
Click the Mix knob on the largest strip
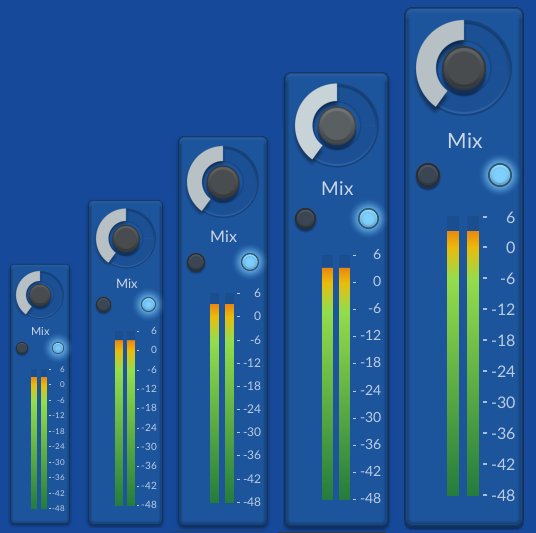[x=464, y=67]
